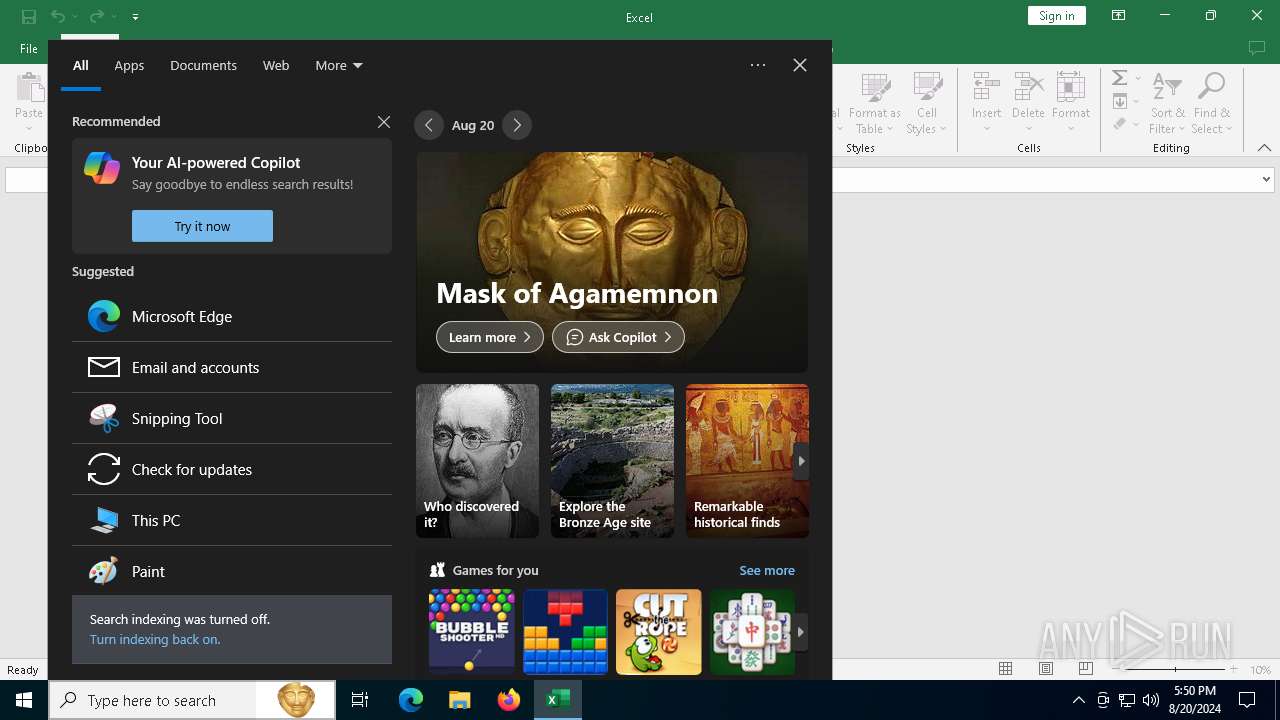Screen dimensions: 1280x720
Task: Click Try it now Copilot button
Action: 202,226
